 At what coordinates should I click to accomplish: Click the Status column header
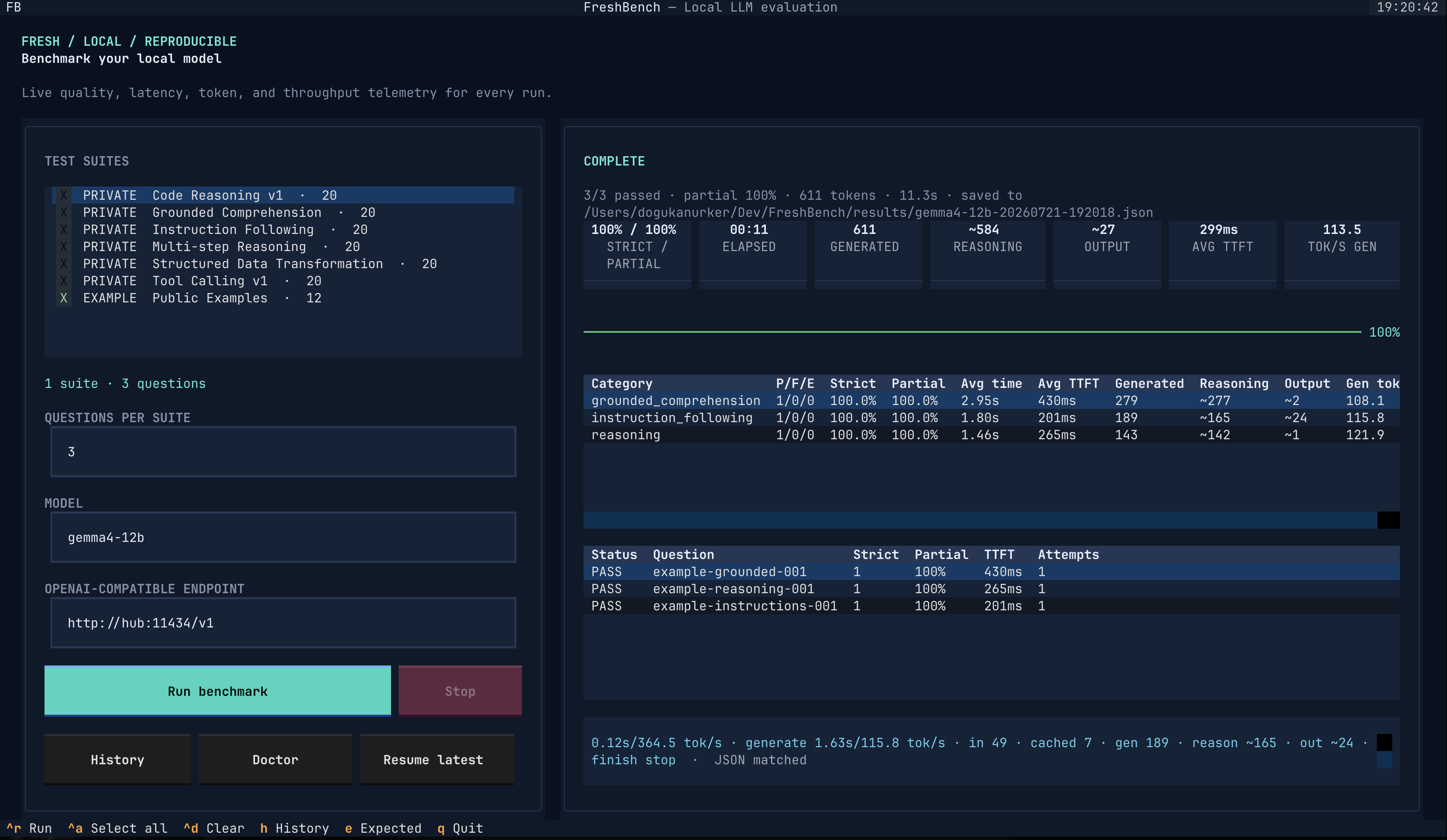(614, 555)
